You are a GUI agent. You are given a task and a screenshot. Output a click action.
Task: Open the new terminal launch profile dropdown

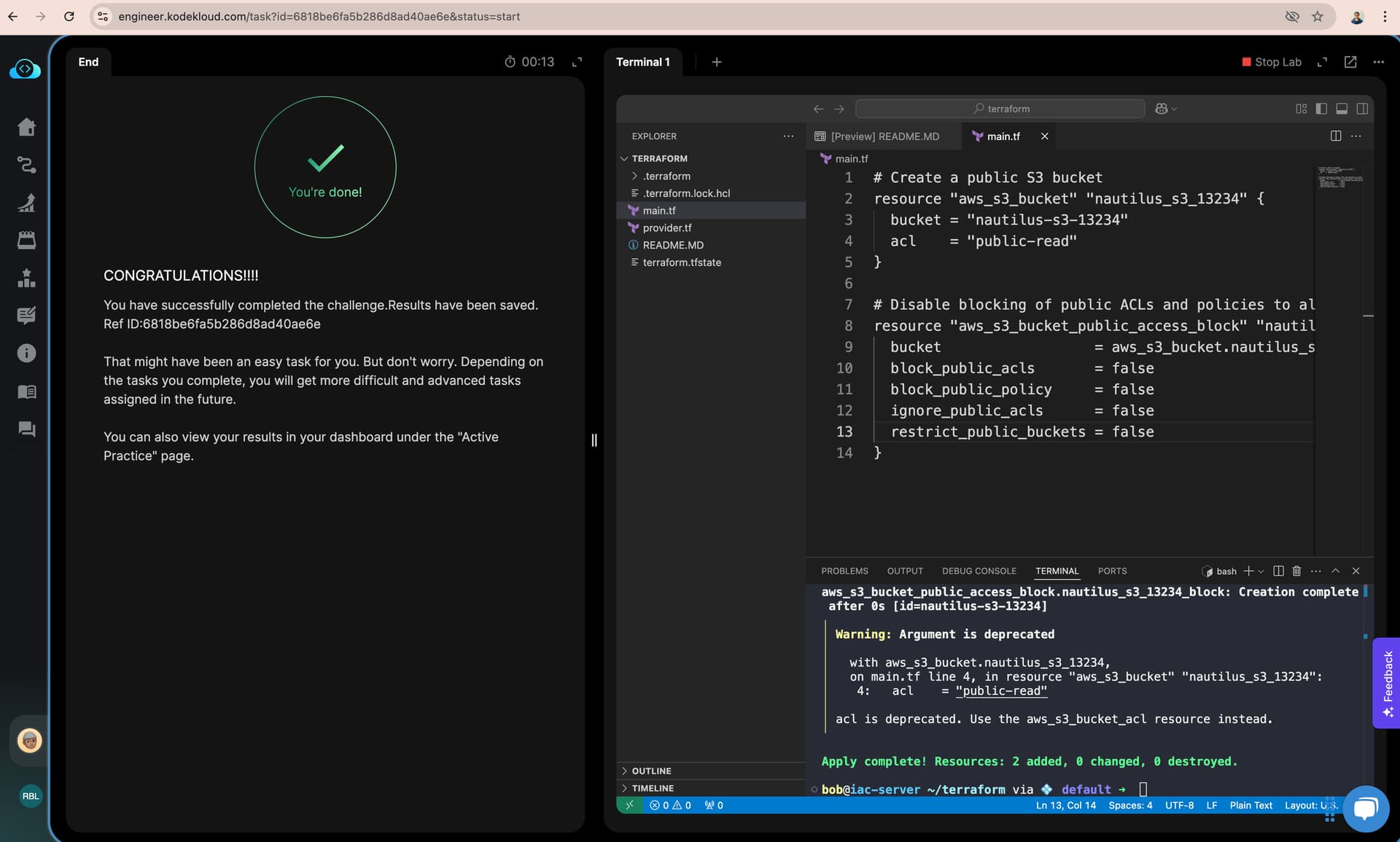pos(1261,571)
